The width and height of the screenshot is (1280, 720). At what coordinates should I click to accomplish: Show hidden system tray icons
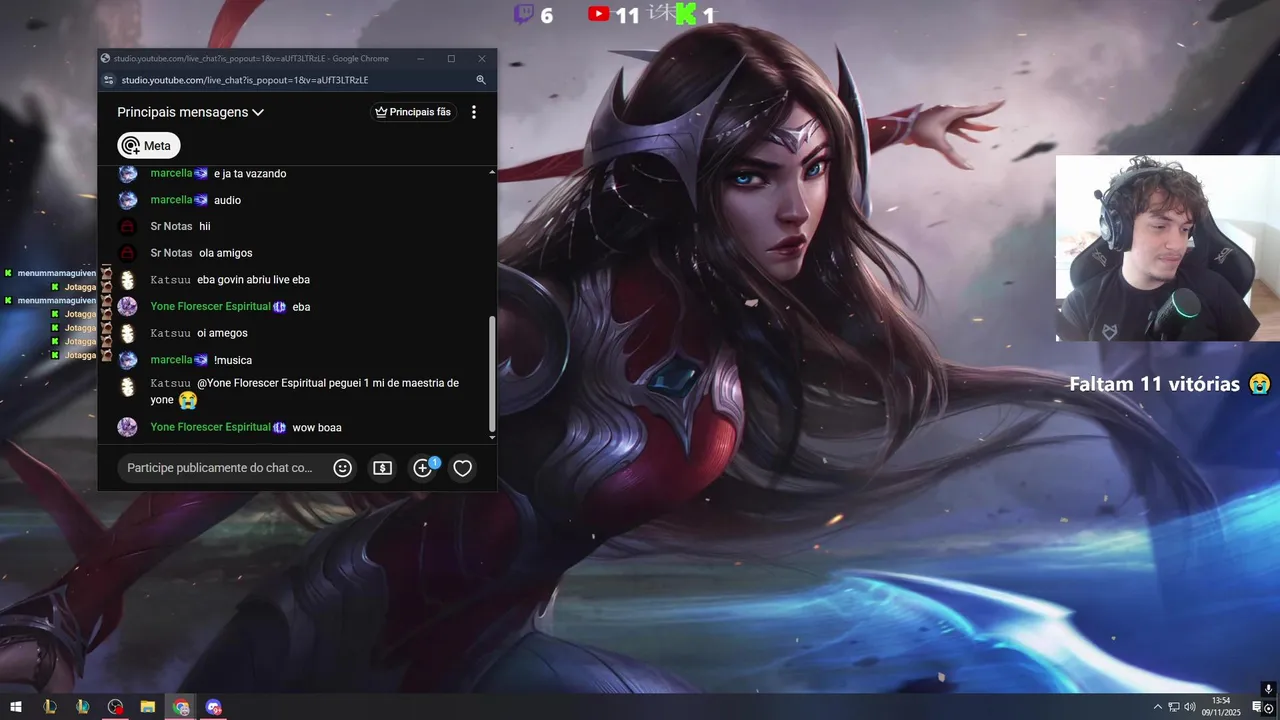(1158, 707)
